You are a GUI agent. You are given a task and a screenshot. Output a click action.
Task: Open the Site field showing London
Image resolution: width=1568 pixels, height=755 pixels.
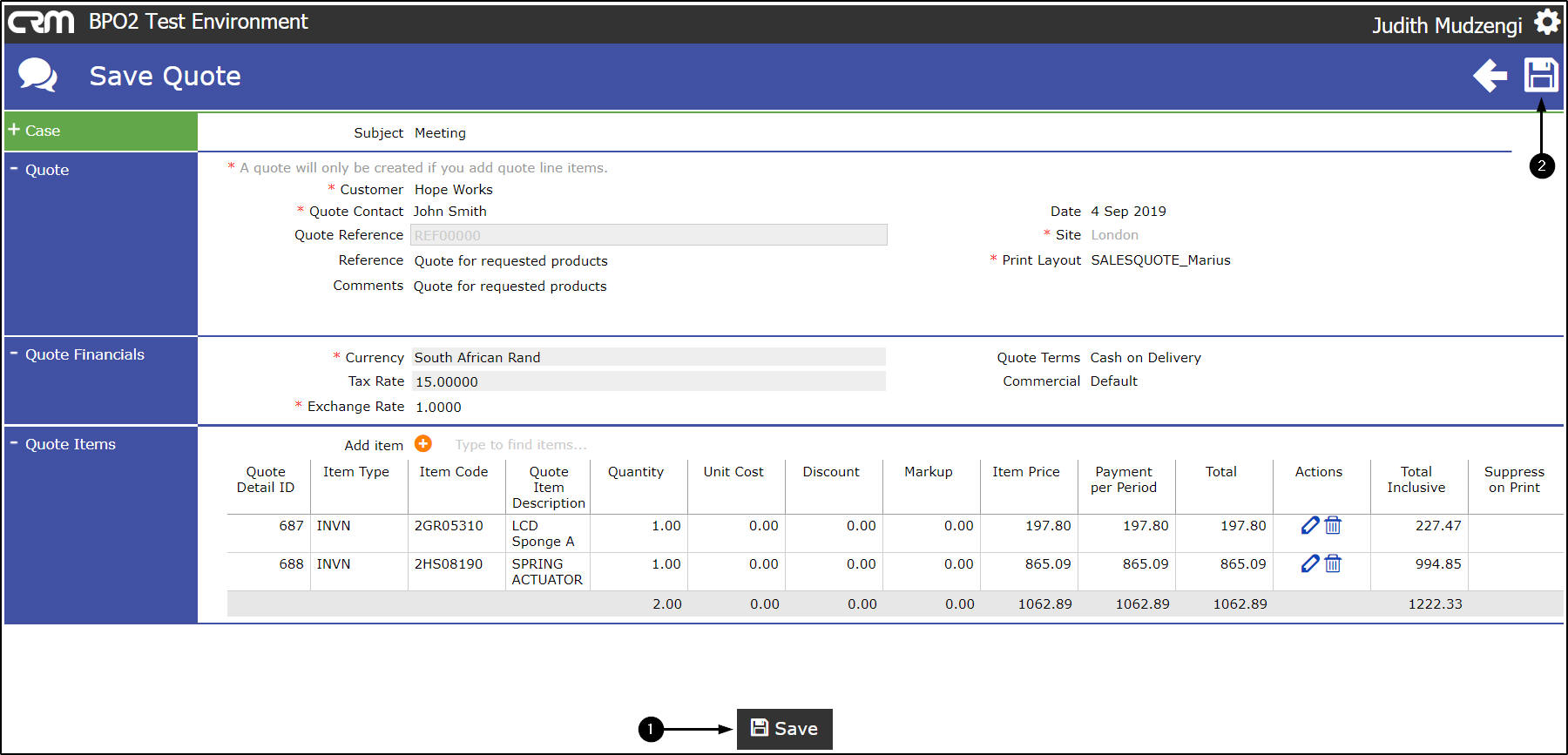tap(1115, 235)
